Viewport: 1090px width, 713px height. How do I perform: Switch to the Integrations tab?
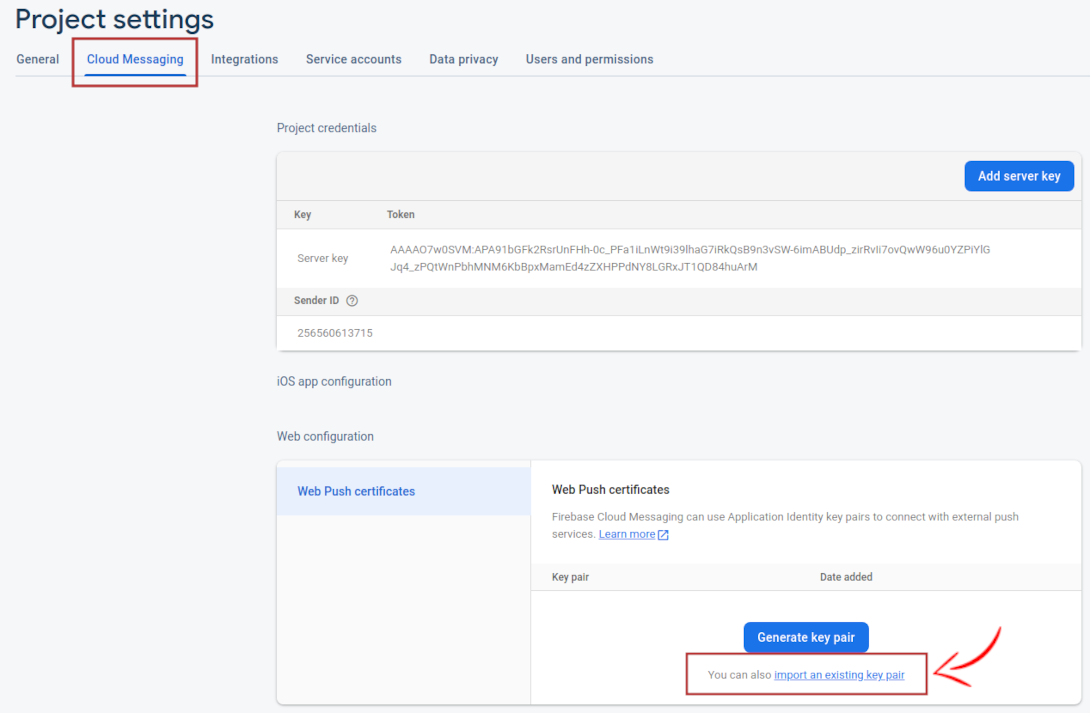tap(244, 59)
